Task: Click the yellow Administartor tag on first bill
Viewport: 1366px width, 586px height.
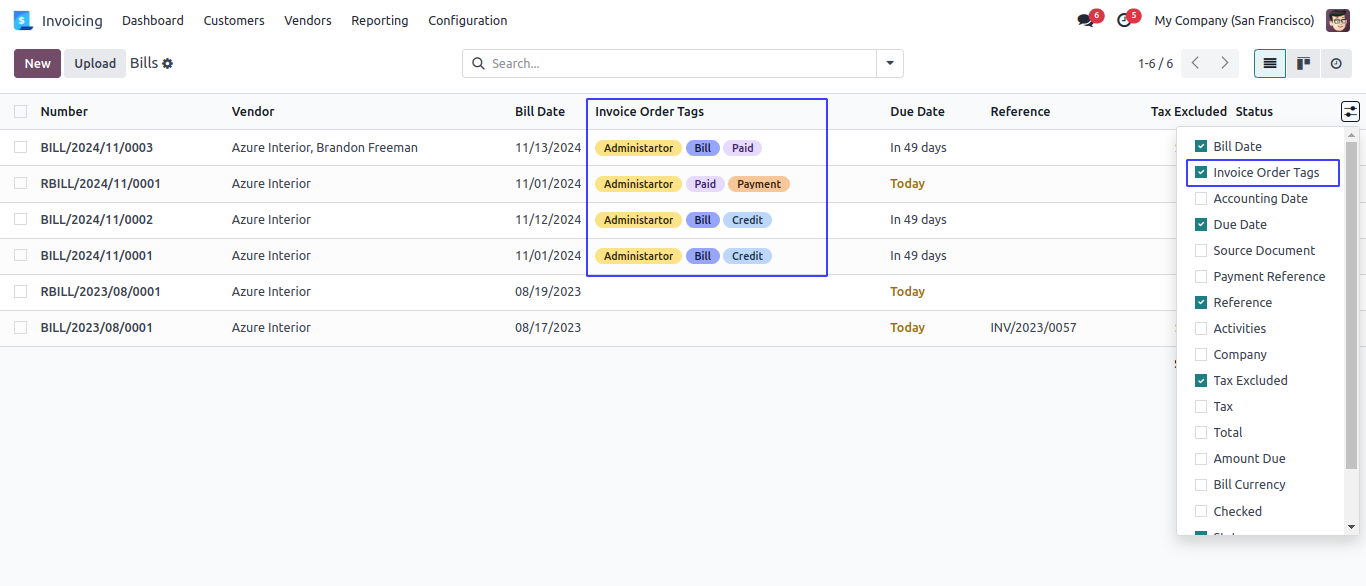Action: 638,148
